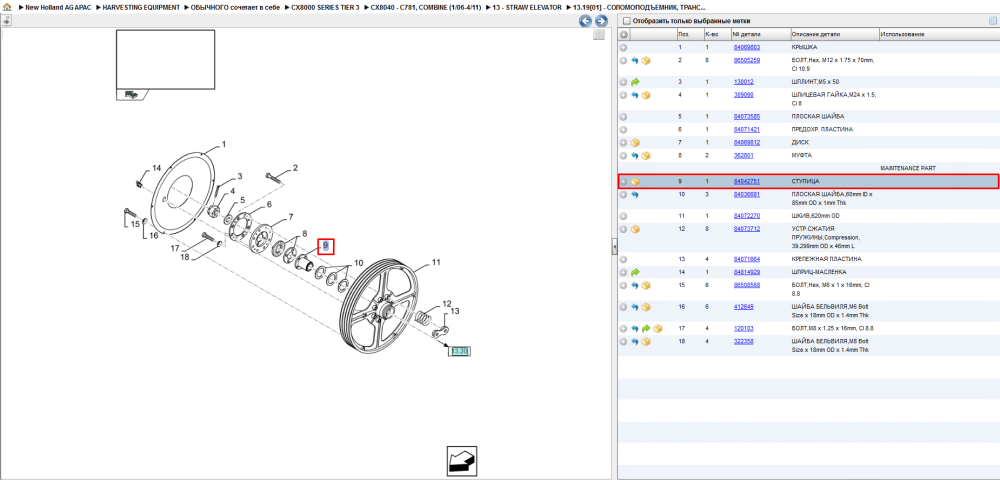Open part number link 84814929

746,272
